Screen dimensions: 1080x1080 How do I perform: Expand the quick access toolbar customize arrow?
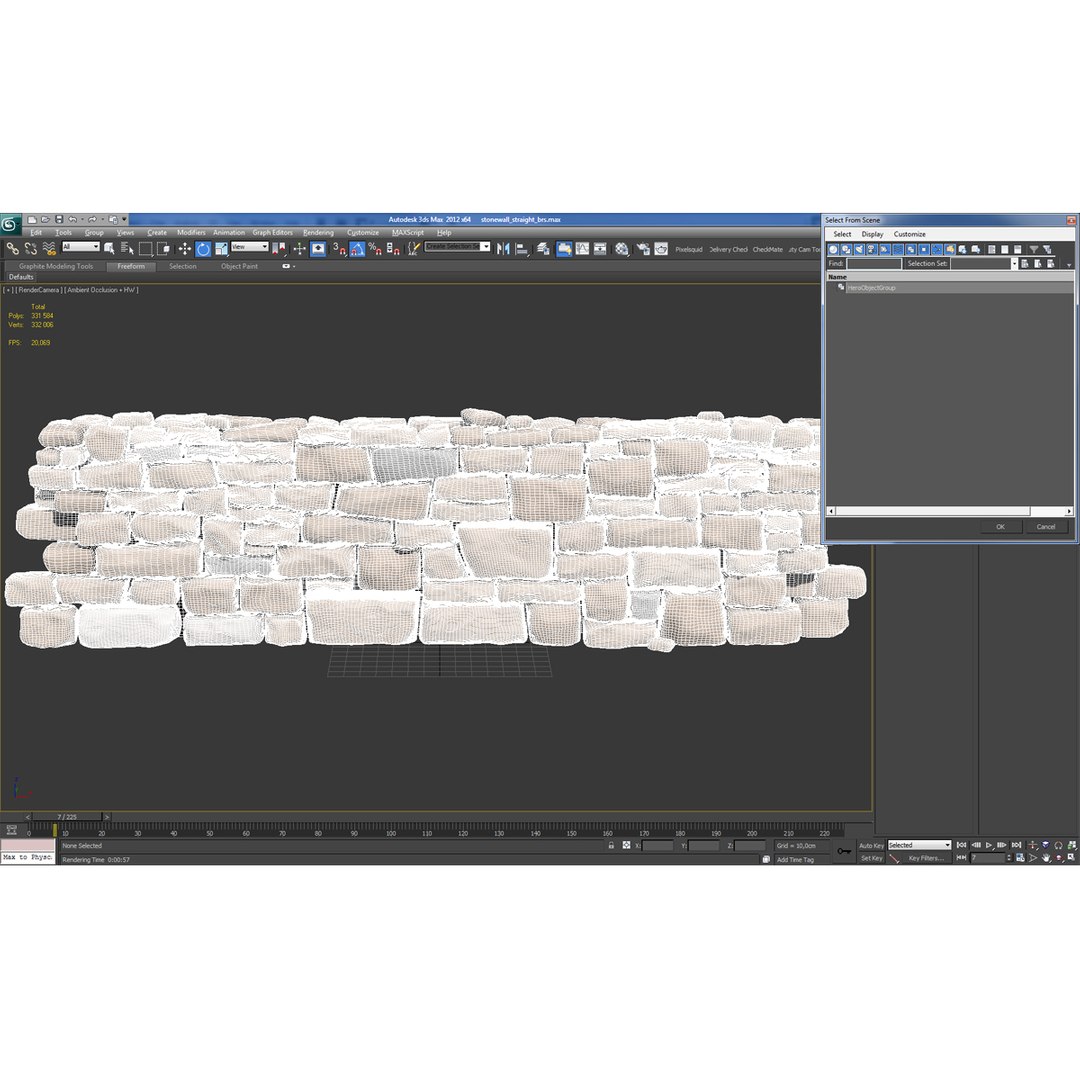point(125,220)
